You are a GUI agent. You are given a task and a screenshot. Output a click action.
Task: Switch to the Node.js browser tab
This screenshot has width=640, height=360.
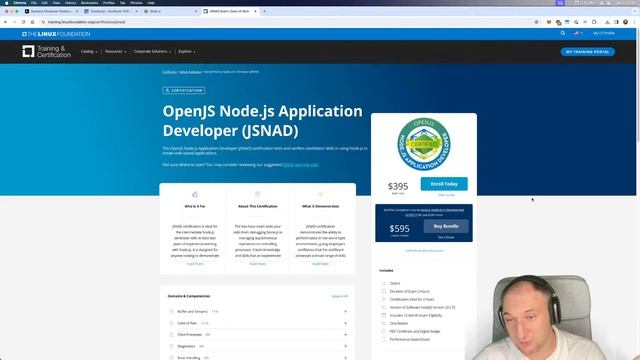170,11
